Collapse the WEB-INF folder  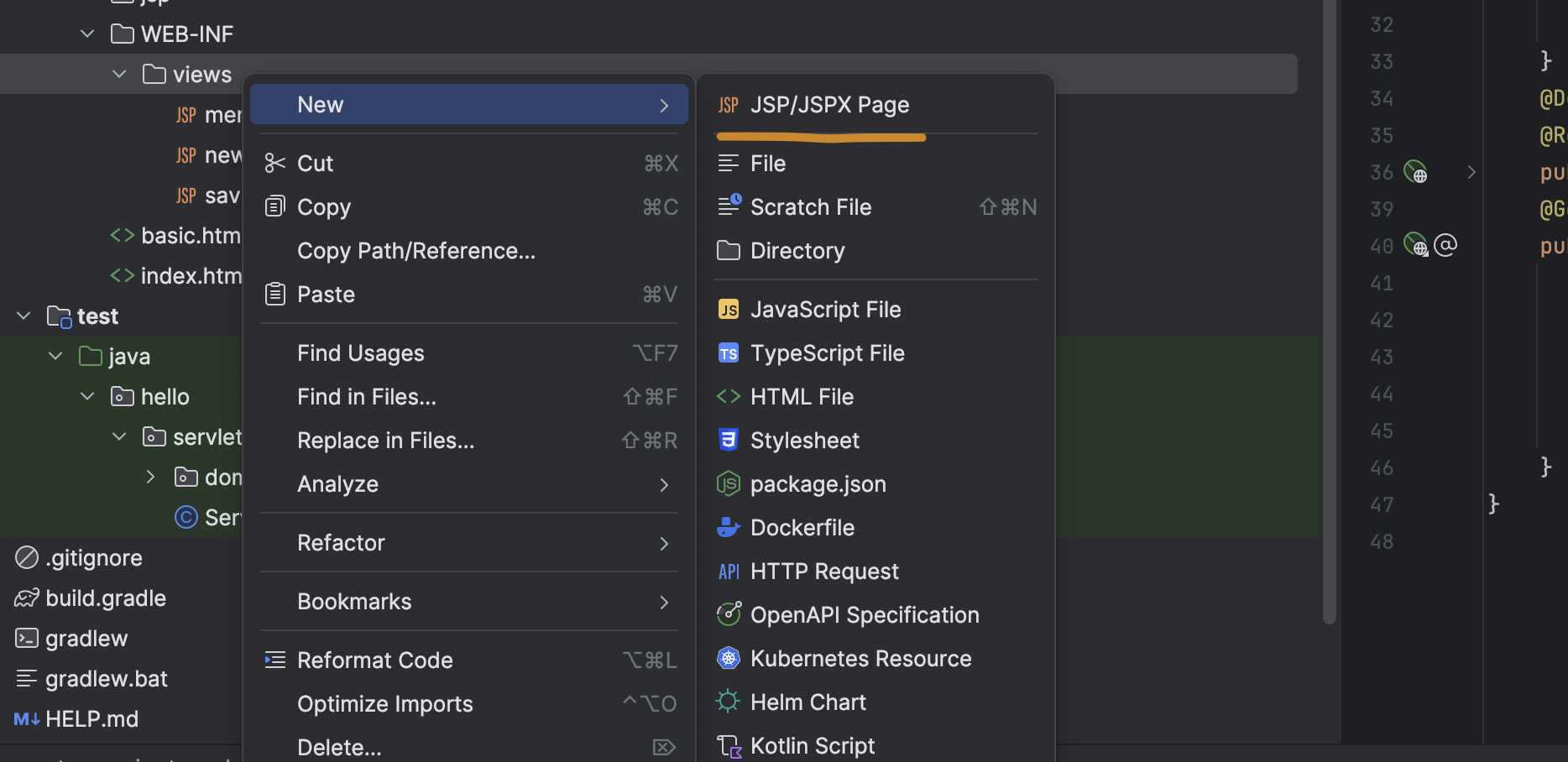pos(87,34)
